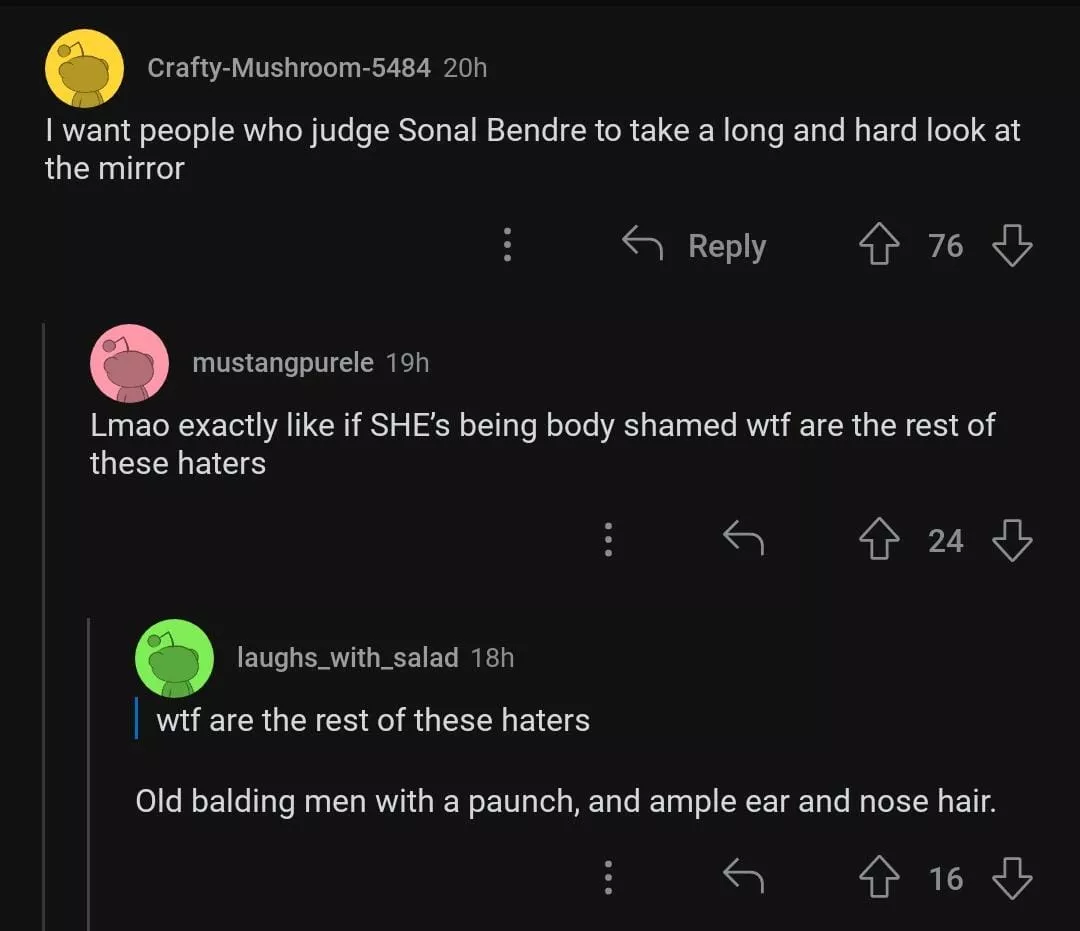Open Crafty-Mushroom-5484's user profile
Image resolution: width=1080 pixels, height=931 pixels.
point(288,68)
